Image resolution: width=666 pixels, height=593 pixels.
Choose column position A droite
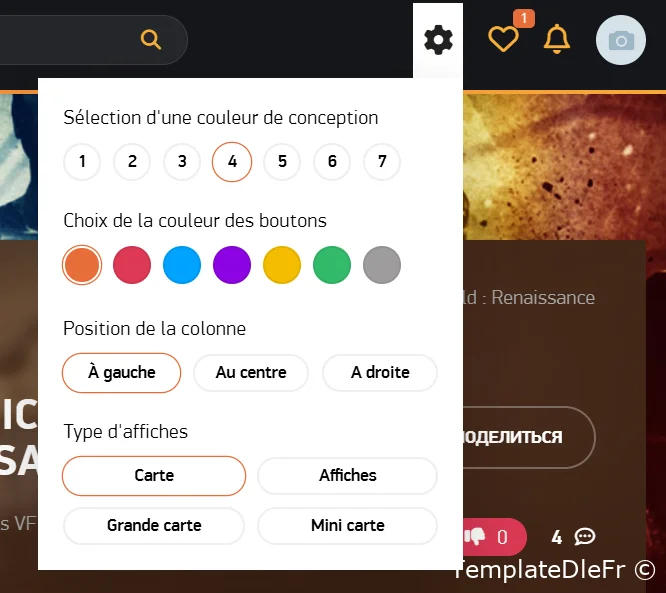(380, 373)
